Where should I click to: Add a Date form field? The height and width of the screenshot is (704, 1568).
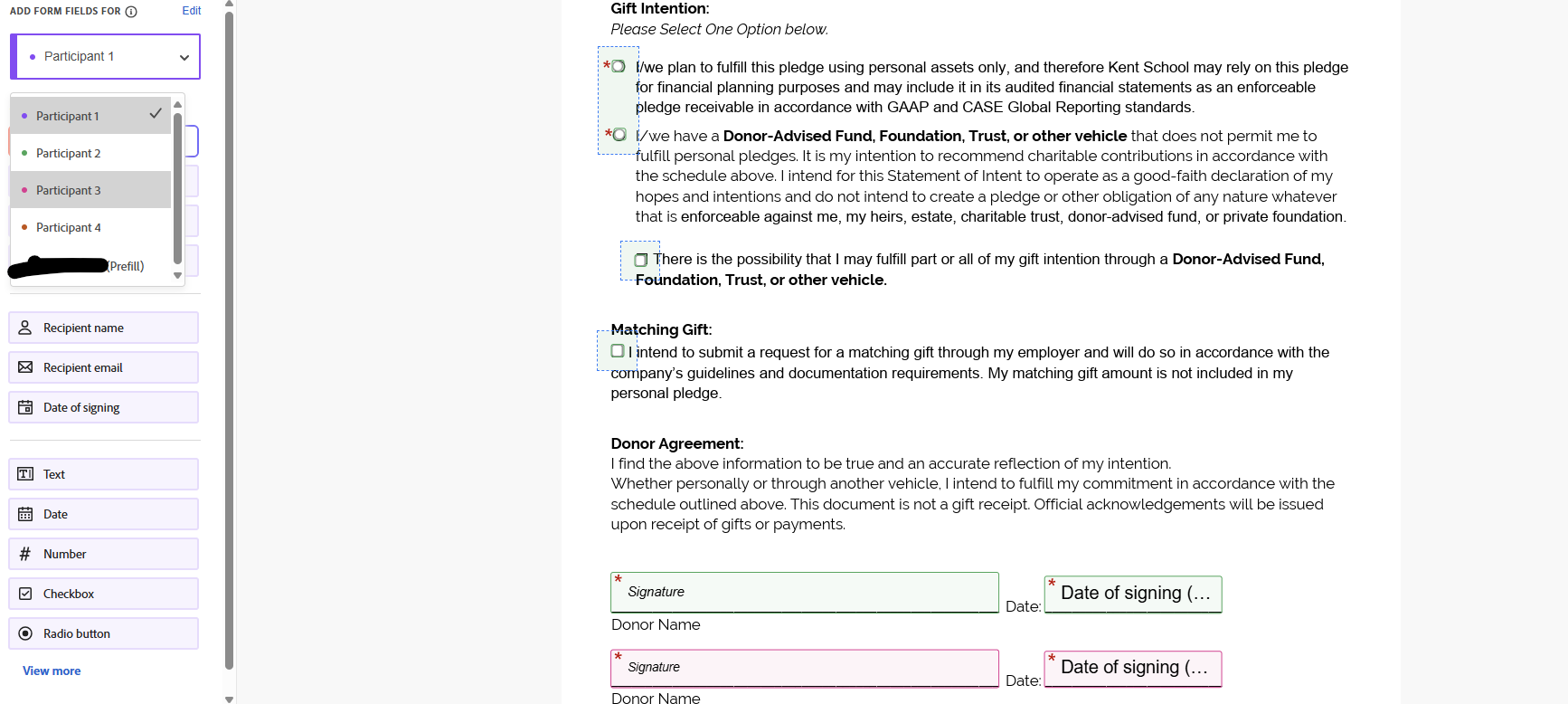(x=104, y=514)
